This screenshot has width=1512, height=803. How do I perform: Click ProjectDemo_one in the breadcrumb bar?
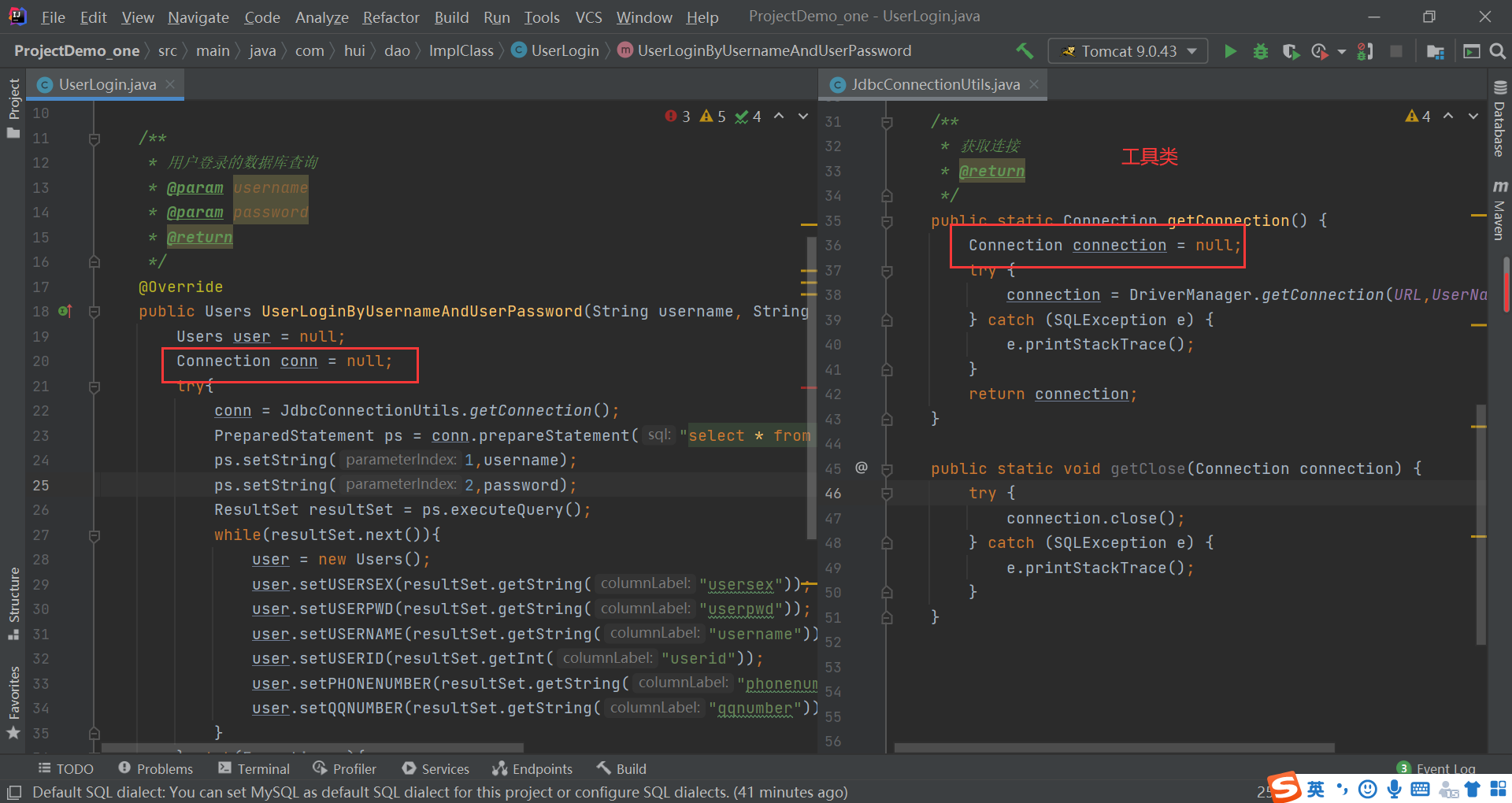pos(76,51)
